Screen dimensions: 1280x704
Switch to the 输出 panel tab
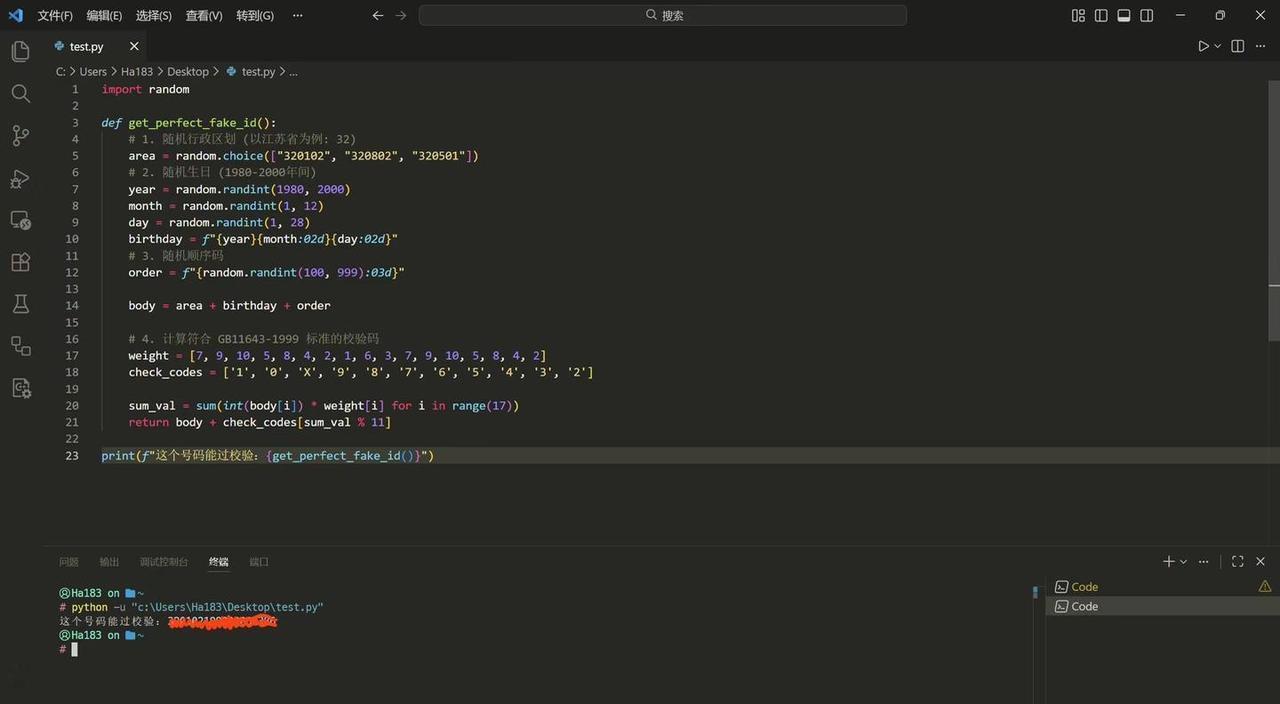click(x=109, y=562)
